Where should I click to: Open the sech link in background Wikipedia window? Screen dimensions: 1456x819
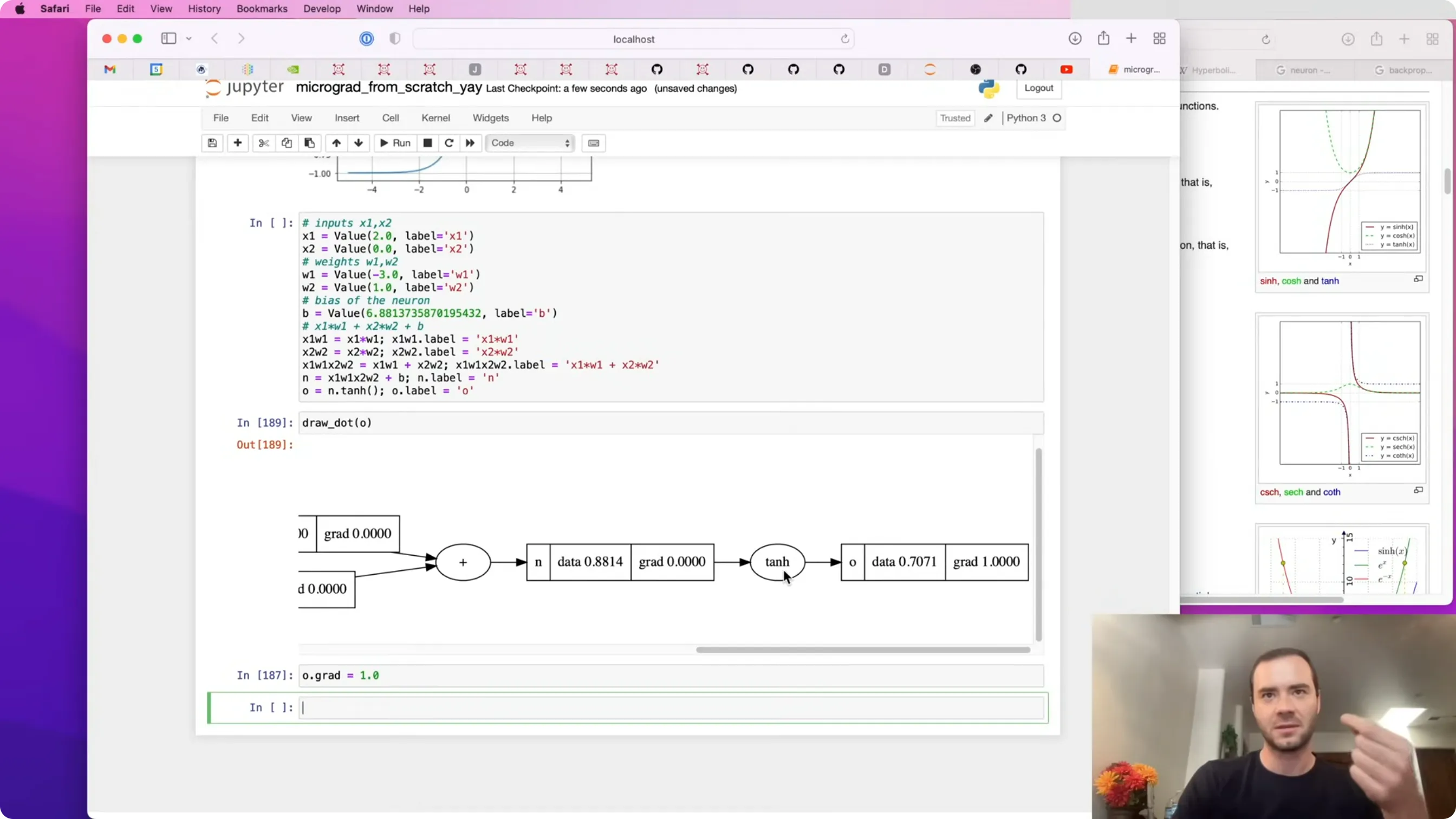[1293, 492]
